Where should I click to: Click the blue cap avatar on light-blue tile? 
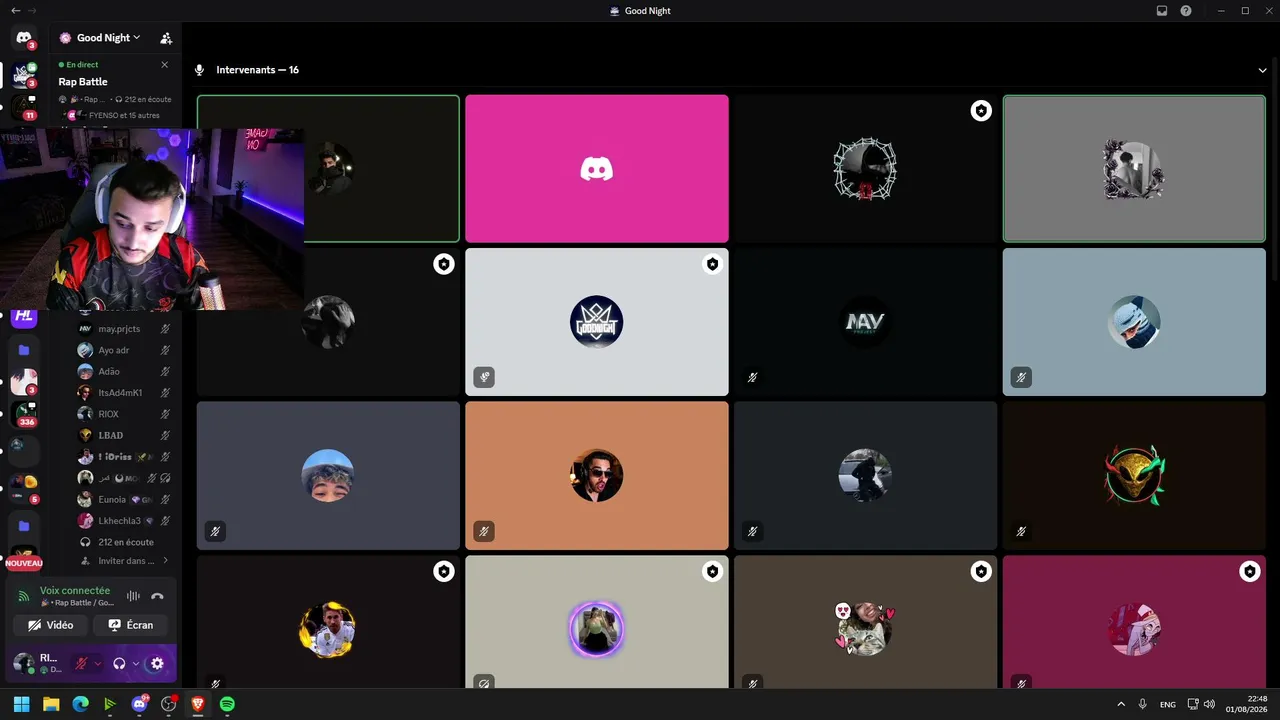1134,322
